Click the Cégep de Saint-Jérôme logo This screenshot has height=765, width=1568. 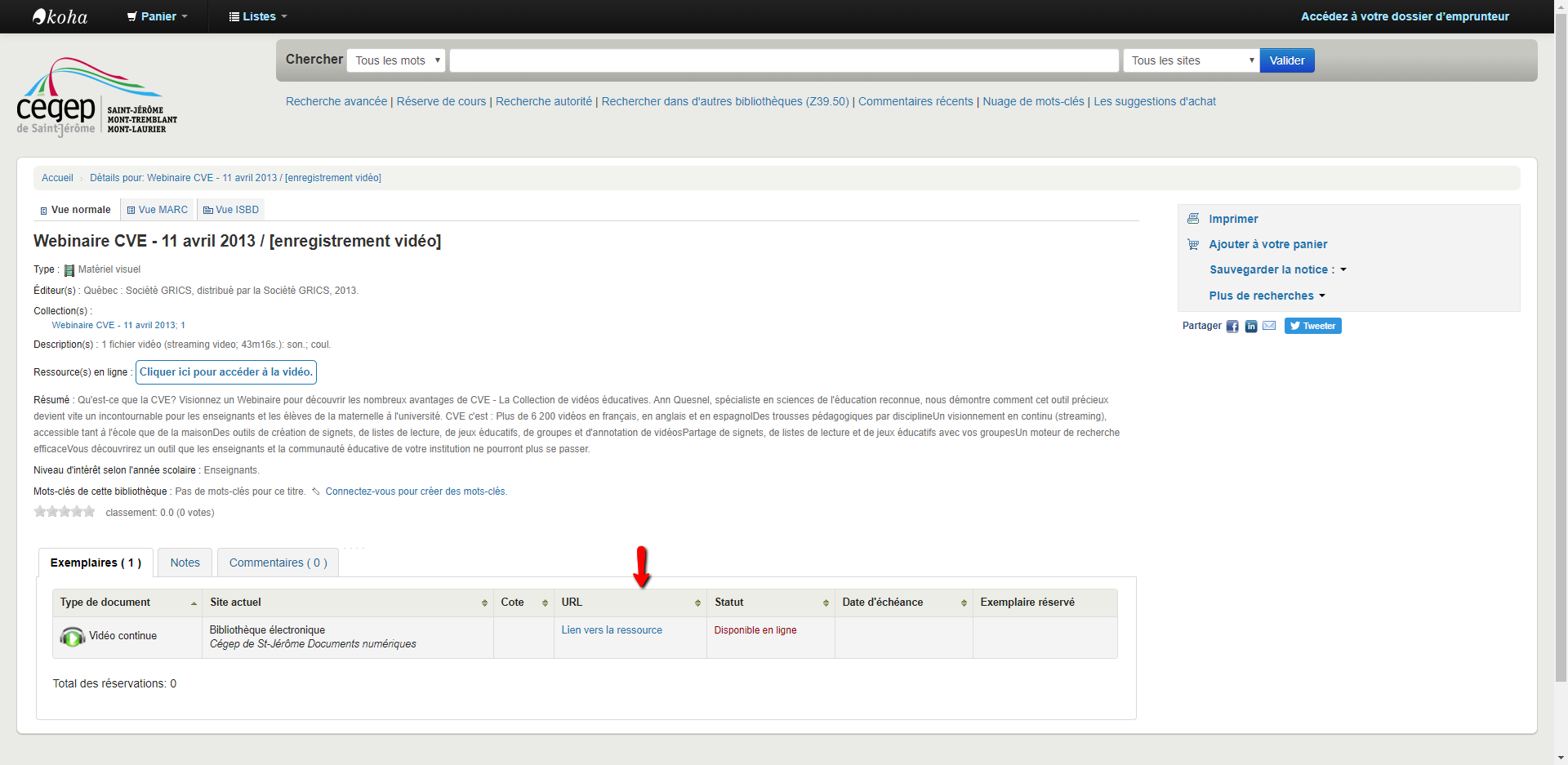click(96, 96)
